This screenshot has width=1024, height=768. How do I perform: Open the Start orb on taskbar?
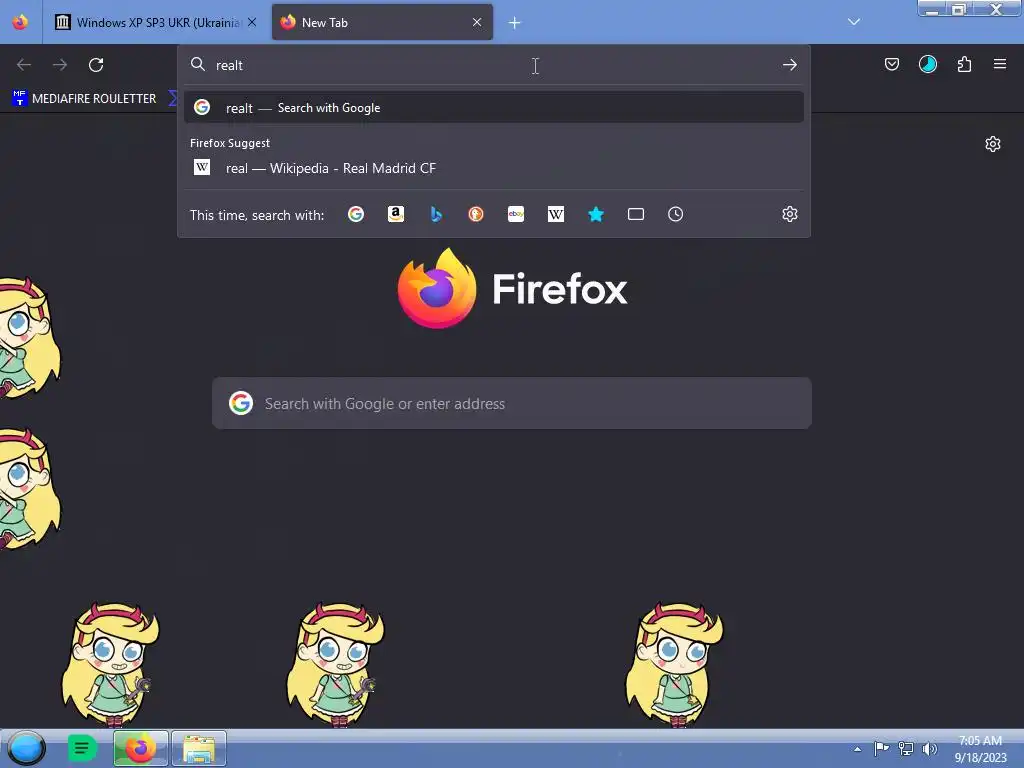coord(26,748)
